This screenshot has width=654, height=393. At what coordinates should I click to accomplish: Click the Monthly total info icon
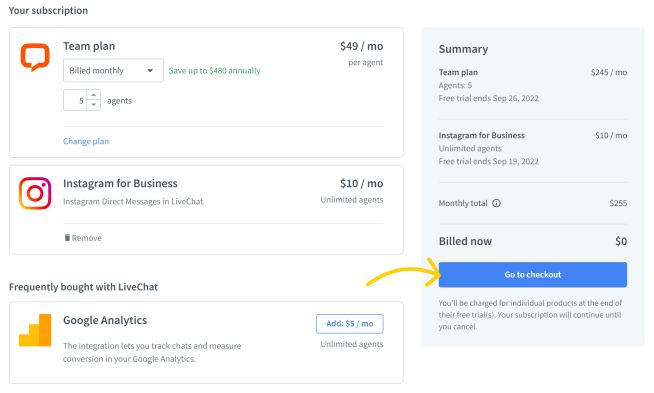coord(496,203)
